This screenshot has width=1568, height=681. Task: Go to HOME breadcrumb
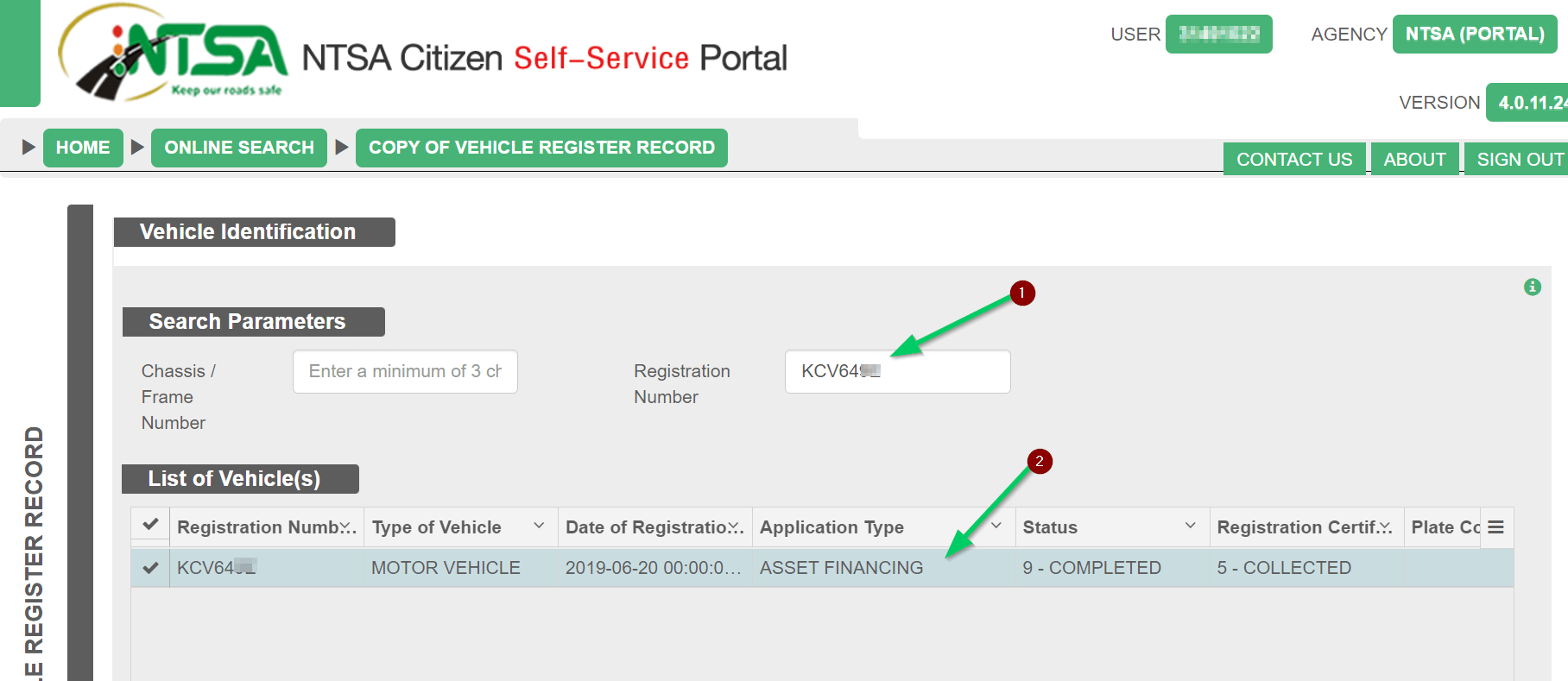[x=83, y=148]
